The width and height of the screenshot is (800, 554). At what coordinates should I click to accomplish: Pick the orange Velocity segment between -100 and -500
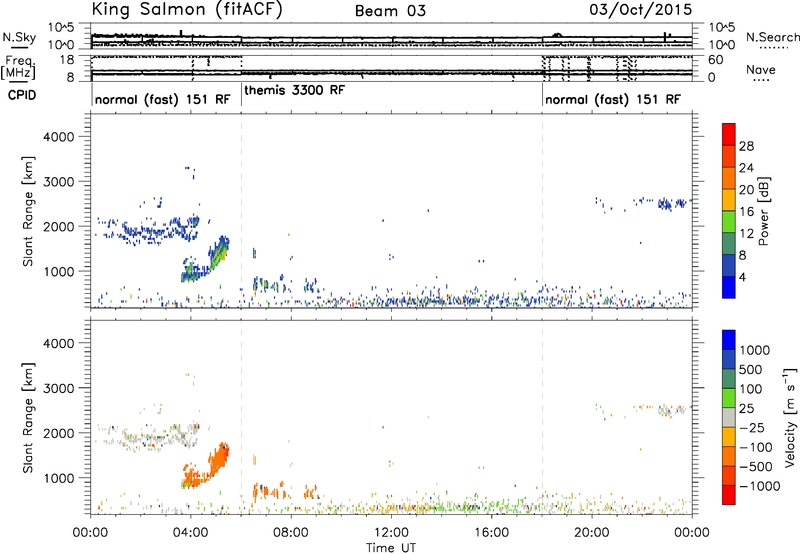(729, 457)
